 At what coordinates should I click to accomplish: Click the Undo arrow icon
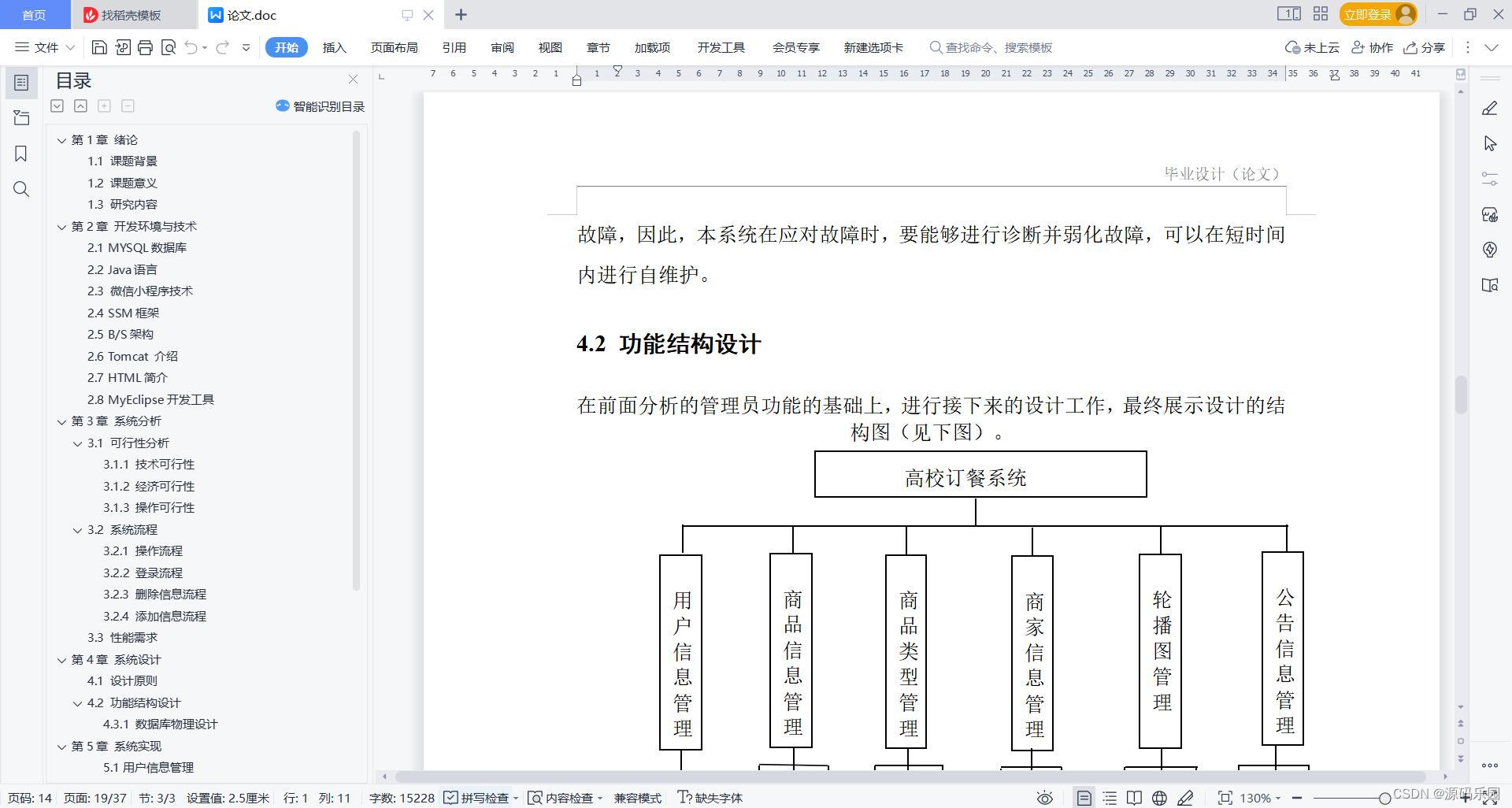click(191, 47)
